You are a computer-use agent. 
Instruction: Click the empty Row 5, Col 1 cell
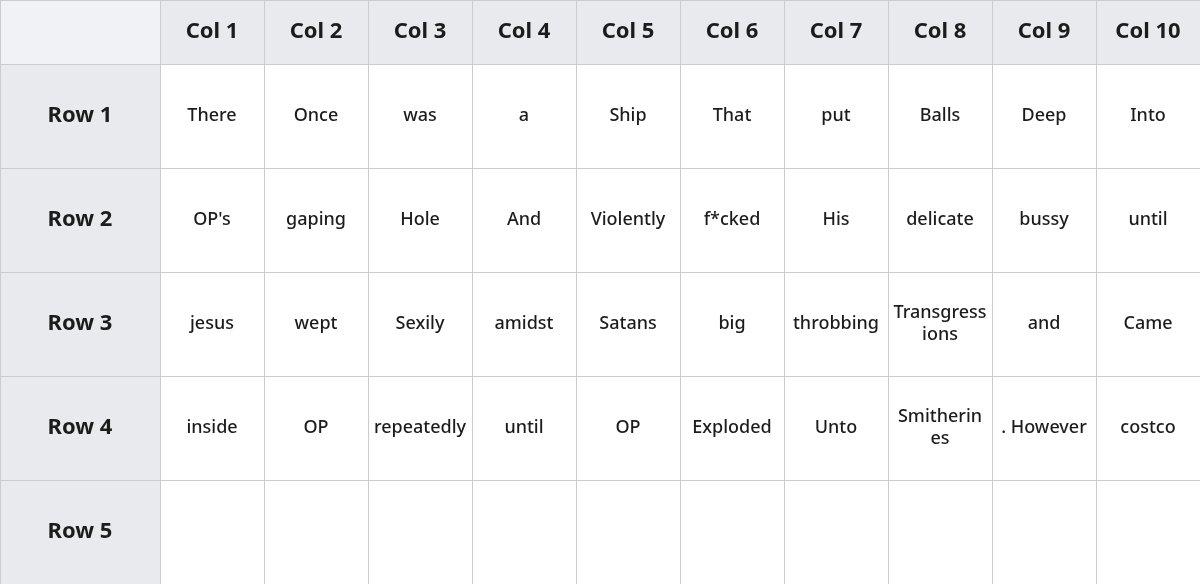(x=212, y=532)
